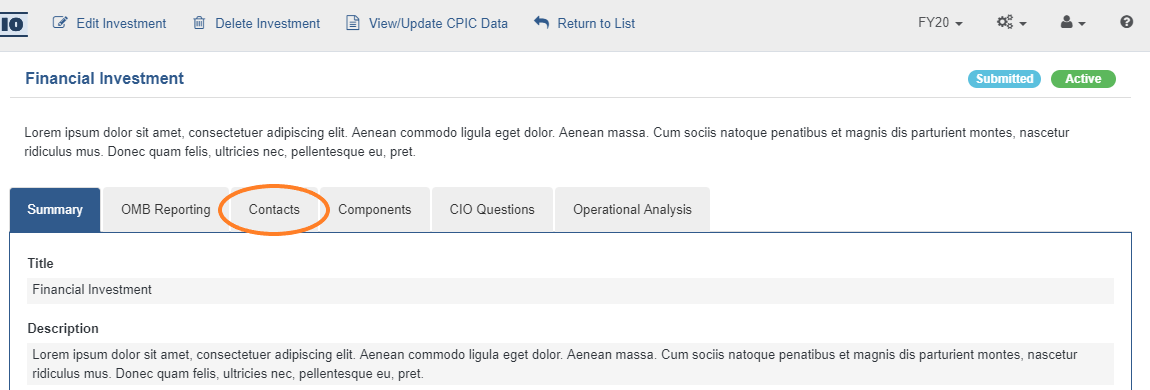Click the Delete Investment link text
Screen dimensions: 1150x390
point(268,23)
